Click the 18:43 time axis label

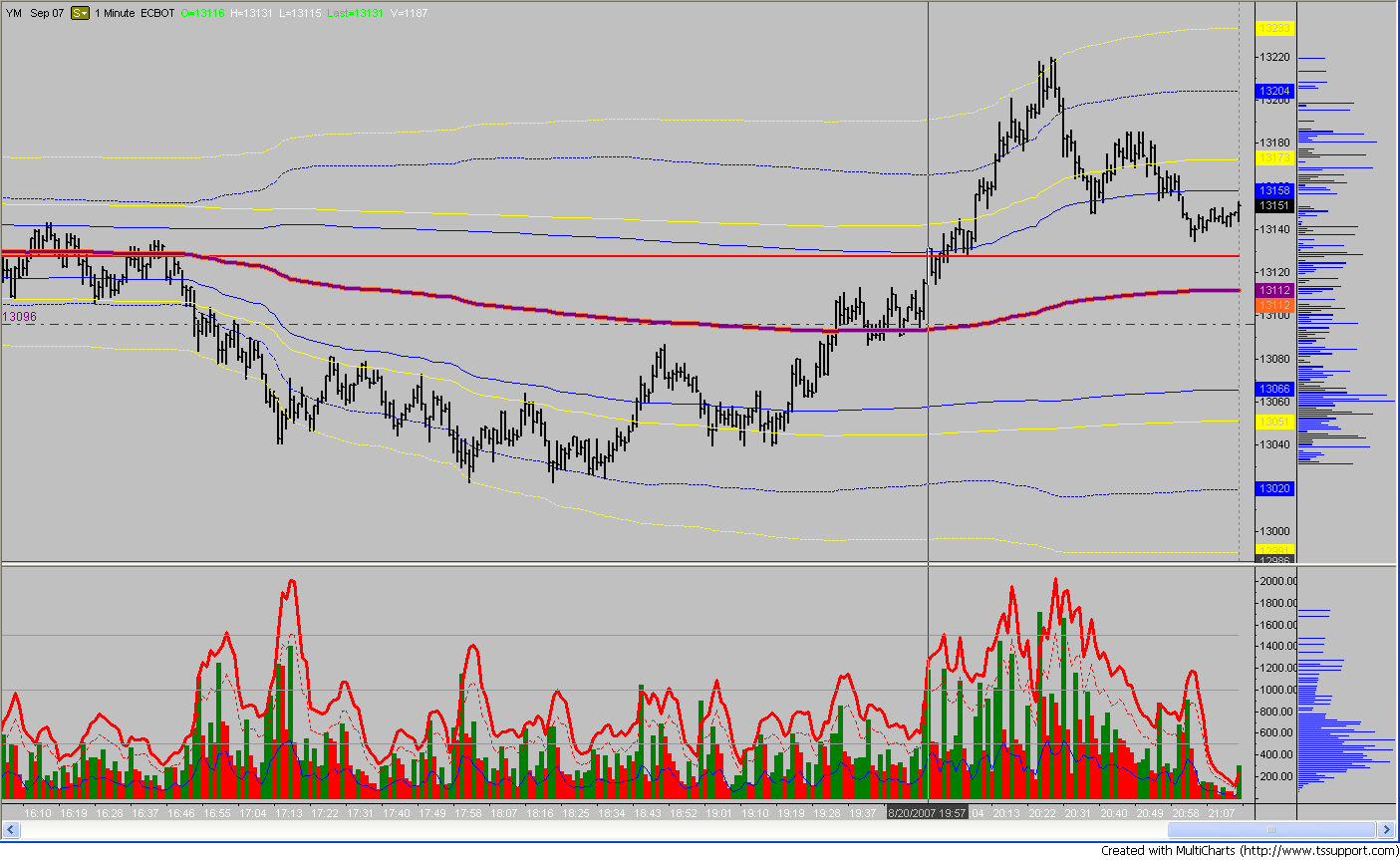tap(648, 813)
